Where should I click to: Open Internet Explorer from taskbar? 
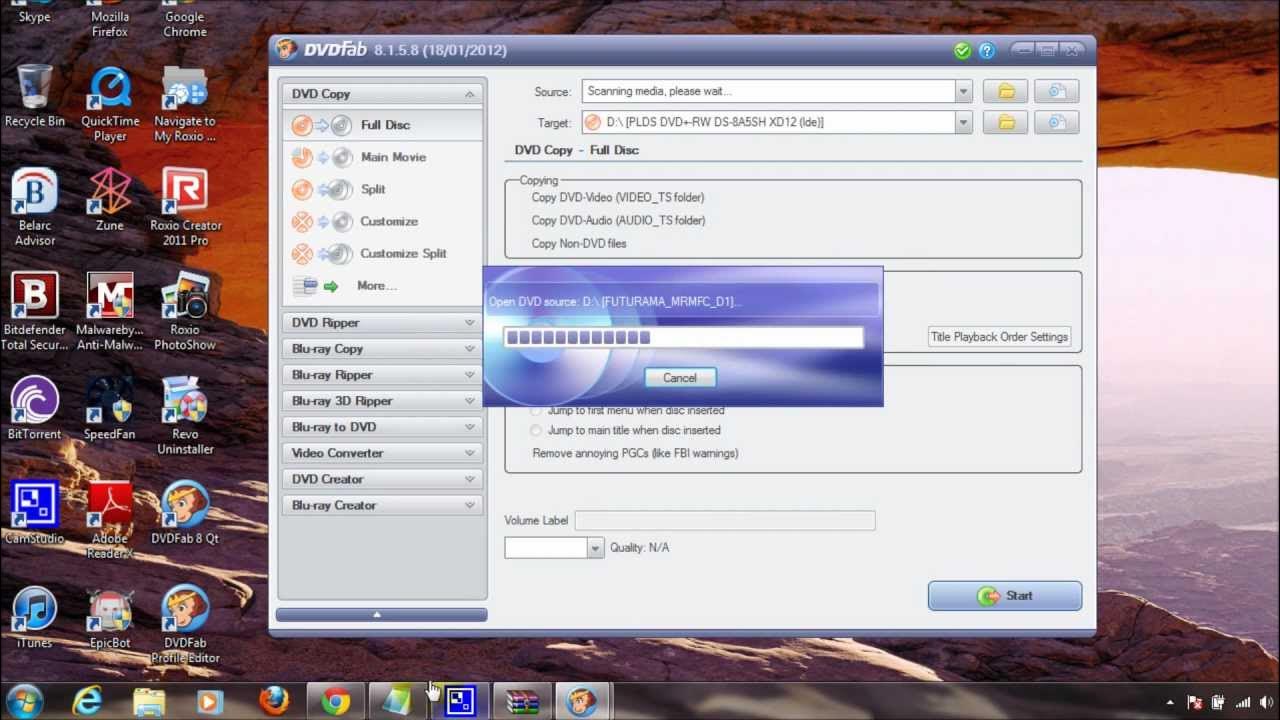tap(88, 702)
